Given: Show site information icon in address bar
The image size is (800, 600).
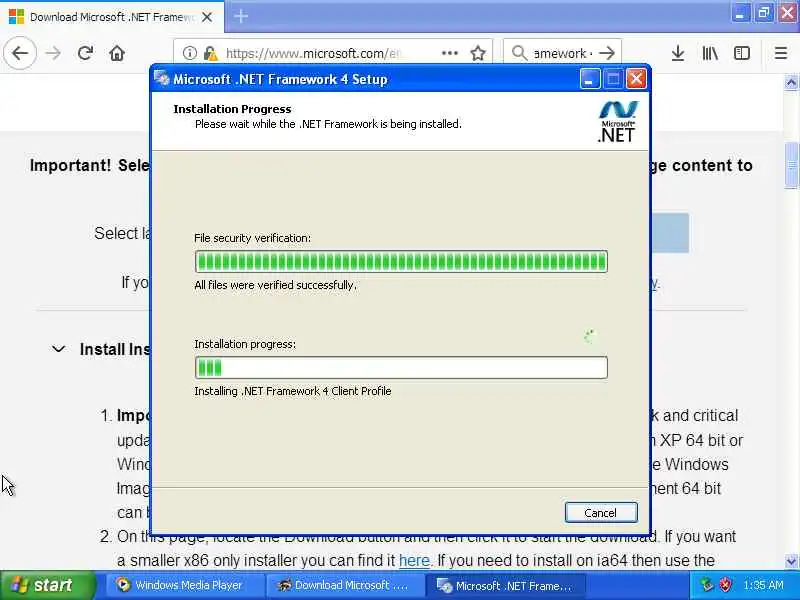Looking at the screenshot, I should 189,53.
